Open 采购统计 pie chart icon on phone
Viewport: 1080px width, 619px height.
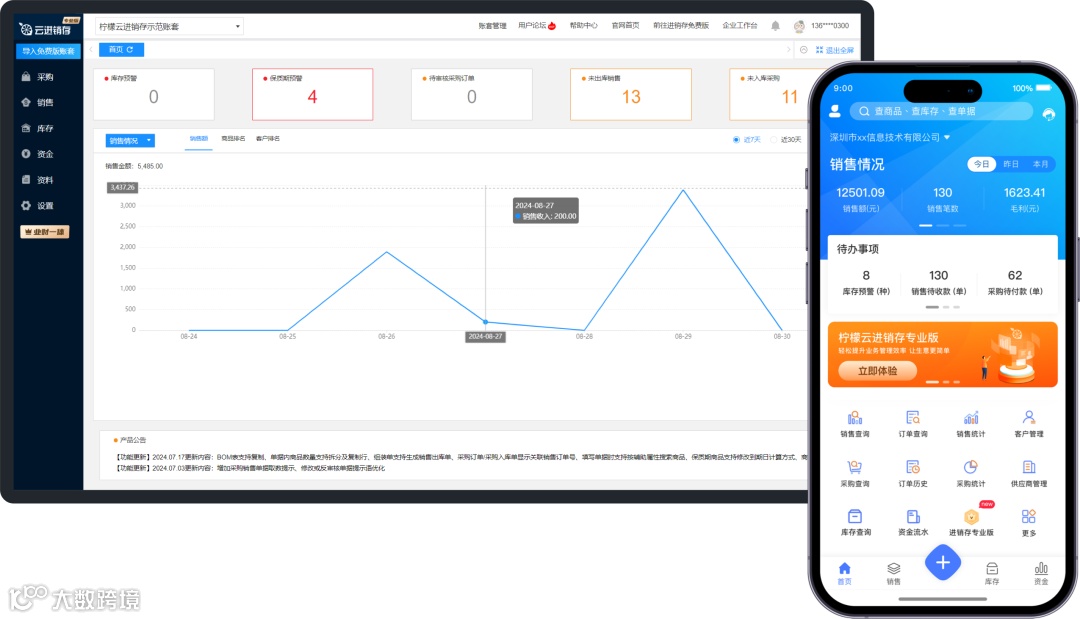click(x=970, y=468)
